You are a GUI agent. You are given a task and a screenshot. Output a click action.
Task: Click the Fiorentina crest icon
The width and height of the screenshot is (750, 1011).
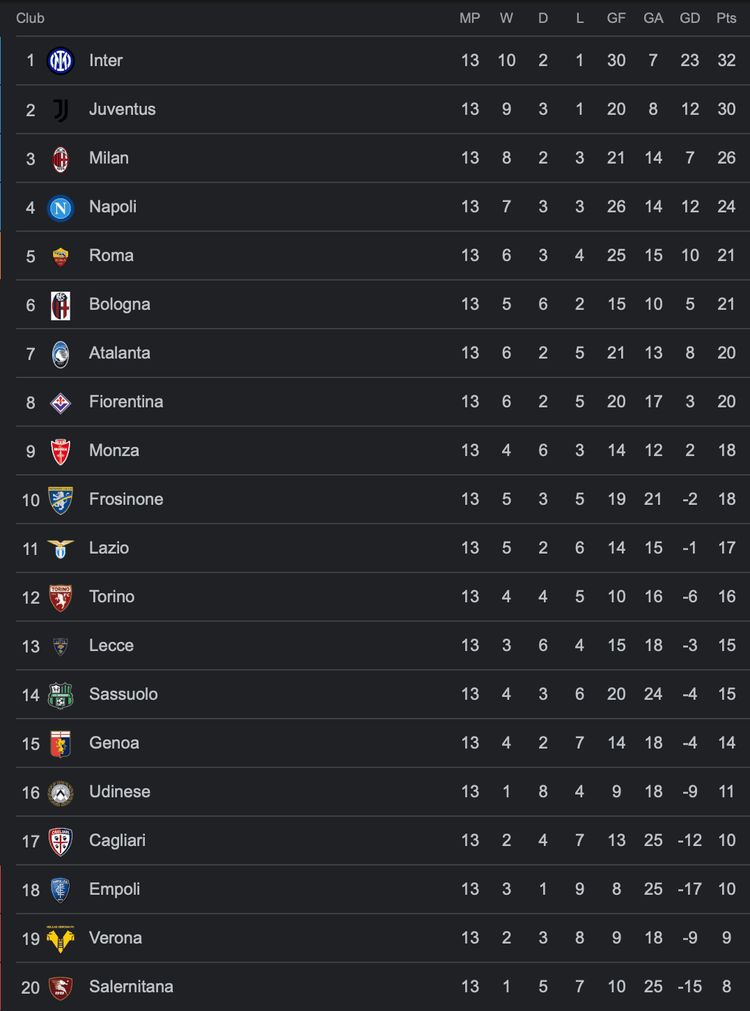click(x=61, y=403)
